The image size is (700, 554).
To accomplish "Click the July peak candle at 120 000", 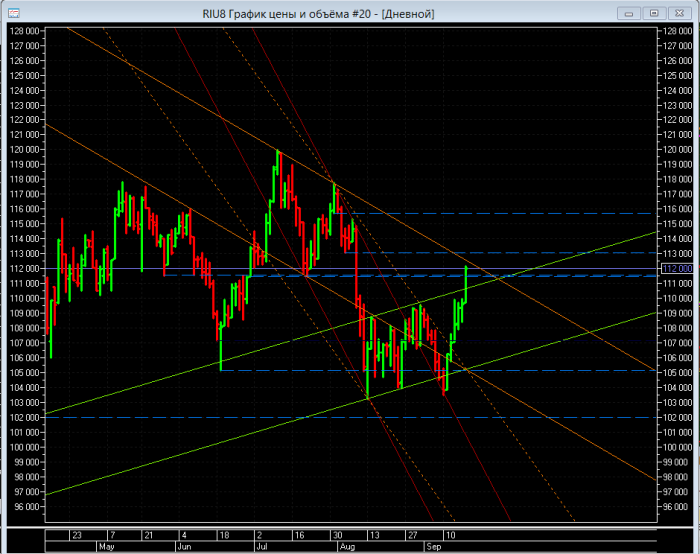I will [x=277, y=163].
